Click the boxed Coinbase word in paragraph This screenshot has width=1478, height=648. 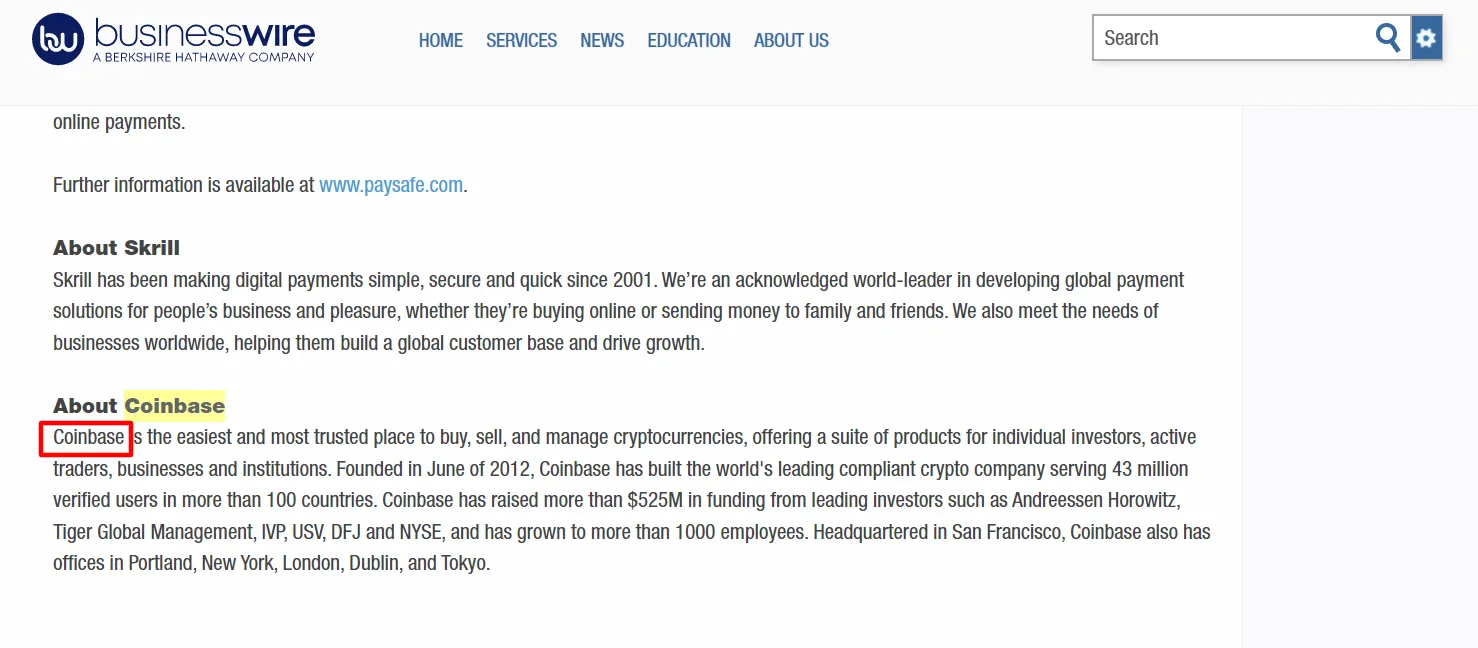[88, 438]
